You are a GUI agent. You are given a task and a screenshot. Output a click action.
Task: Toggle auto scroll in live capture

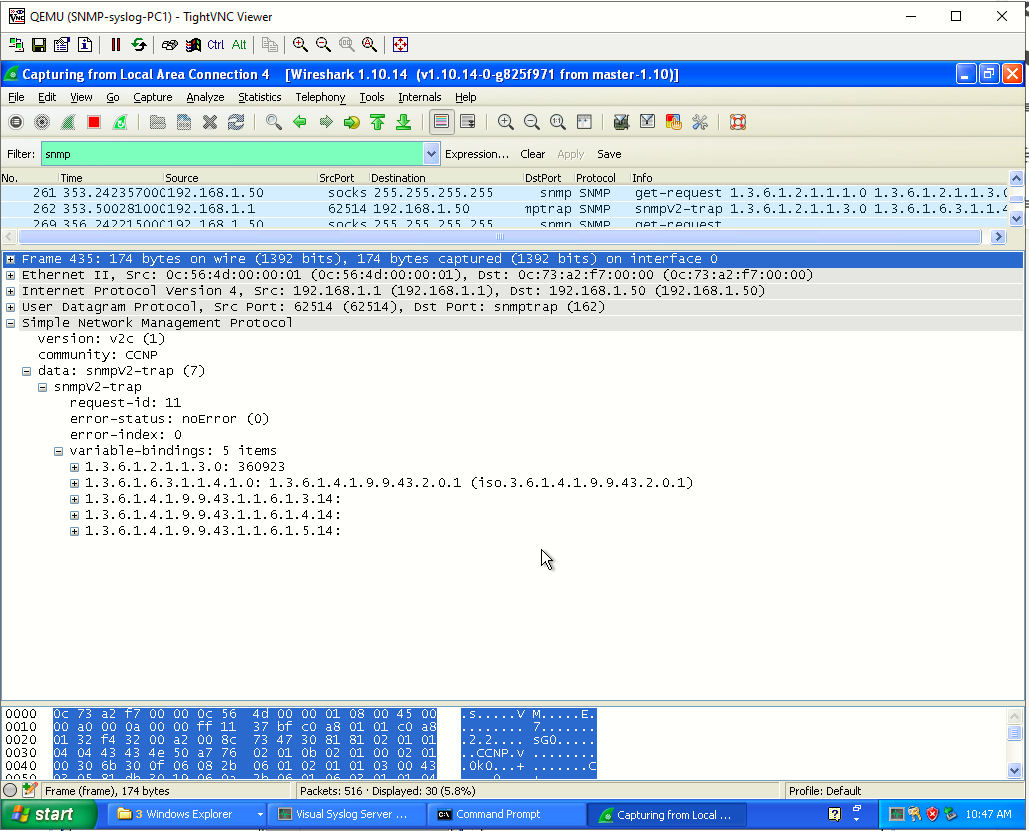pyautogui.click(x=468, y=122)
